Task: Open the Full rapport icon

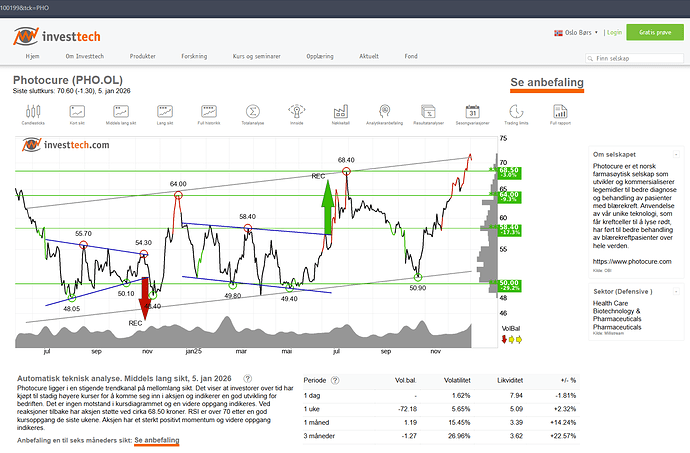Action: click(561, 113)
